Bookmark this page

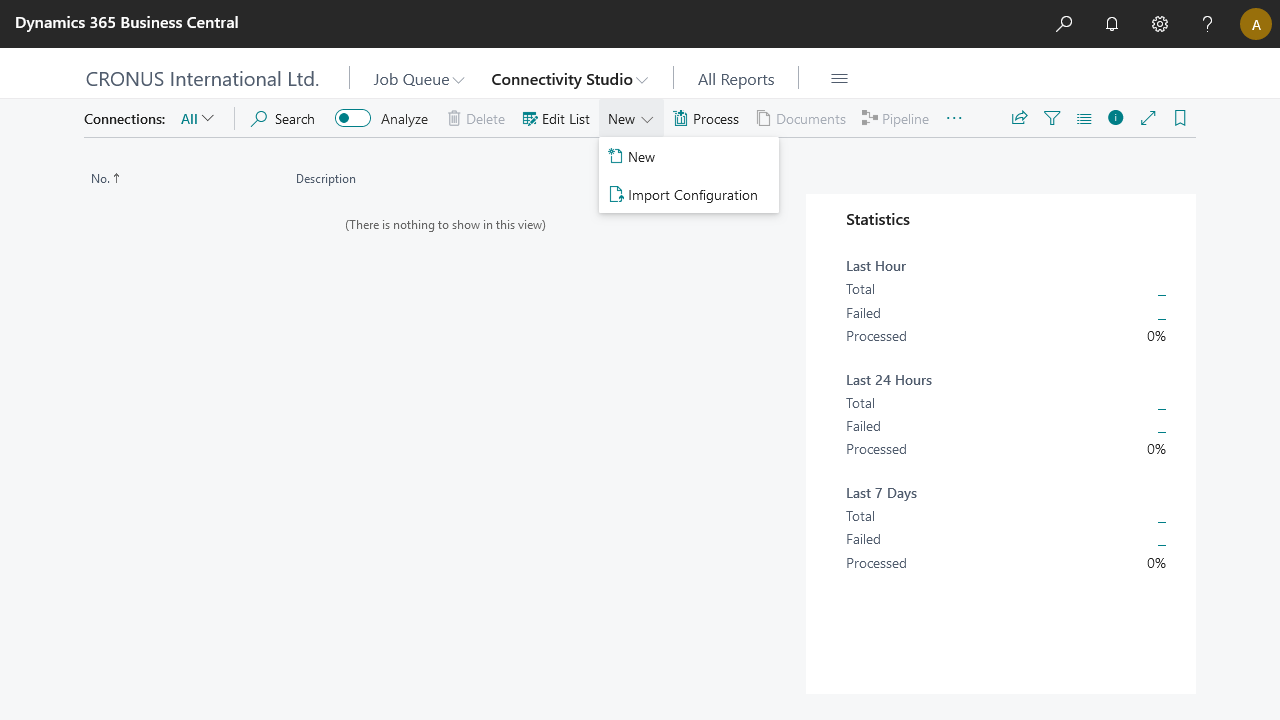coord(1180,118)
